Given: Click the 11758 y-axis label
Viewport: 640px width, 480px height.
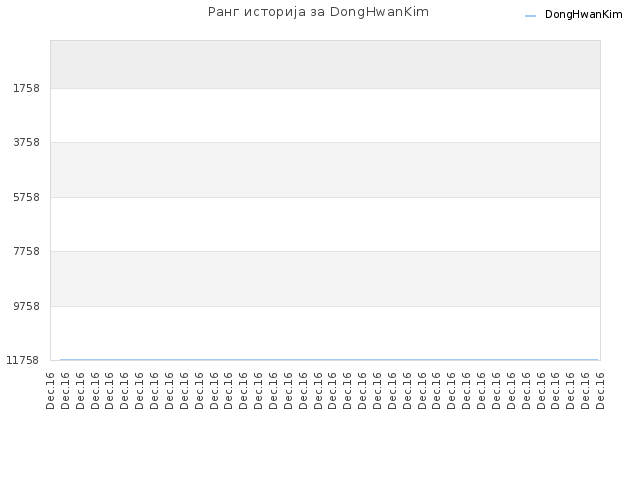Looking at the screenshot, I should tap(23, 360).
